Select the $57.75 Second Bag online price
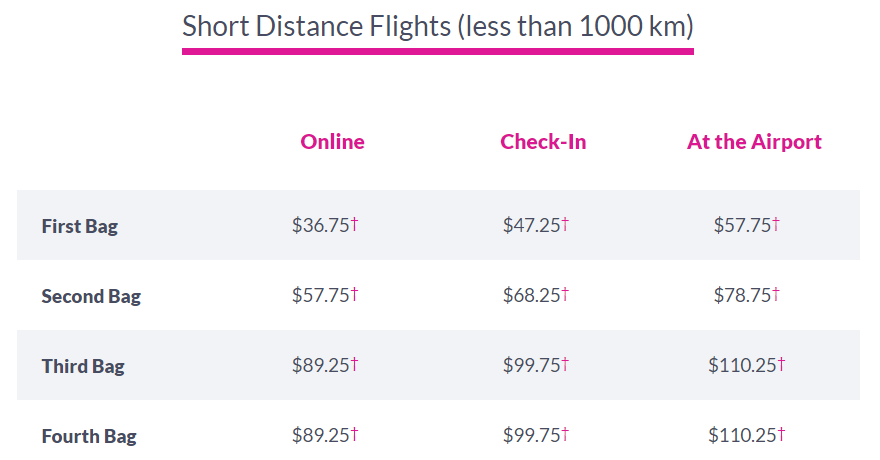 click(320, 296)
